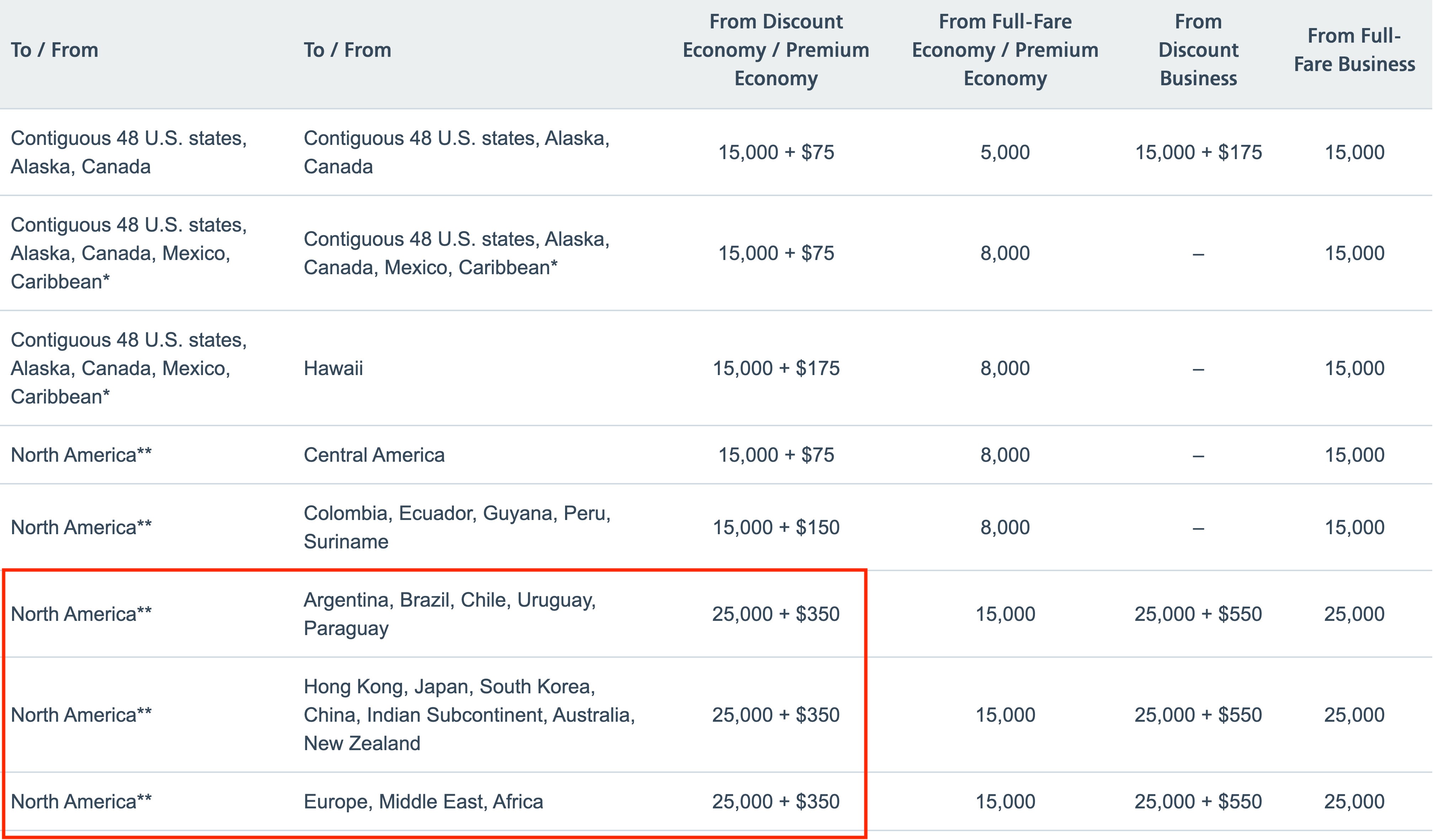Image resolution: width=1434 pixels, height=840 pixels.
Task: Click "25,000 + $550" in the Europe row
Action: 1198,801
